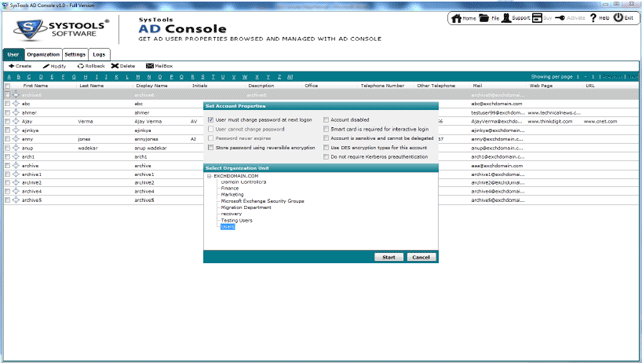The width and height of the screenshot is (642, 363).
Task: Filter users by letter A
Action: tap(9, 77)
